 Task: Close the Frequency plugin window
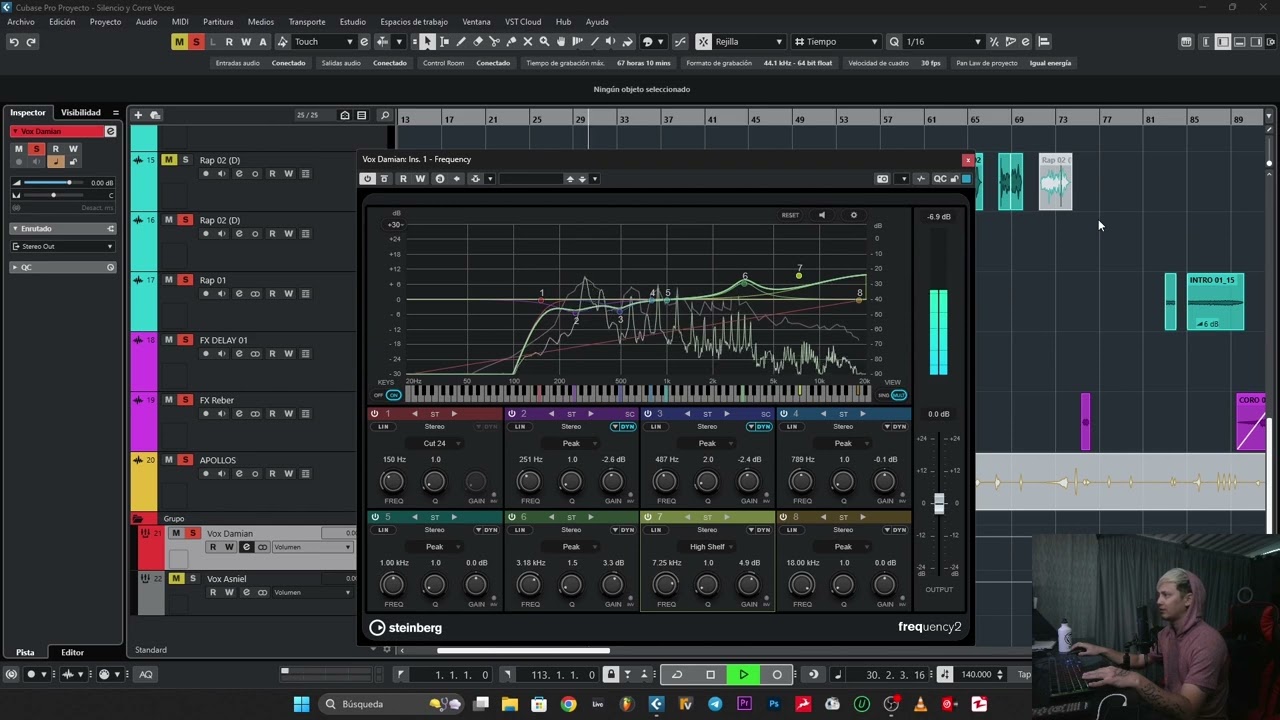click(967, 160)
